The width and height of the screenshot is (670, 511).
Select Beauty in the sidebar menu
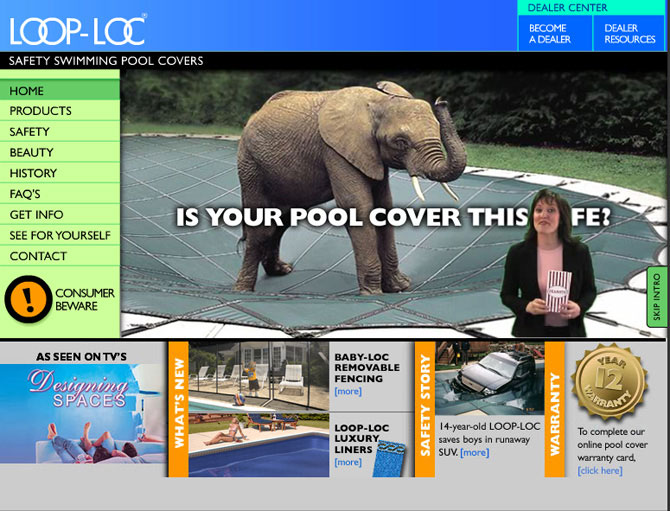[60, 152]
